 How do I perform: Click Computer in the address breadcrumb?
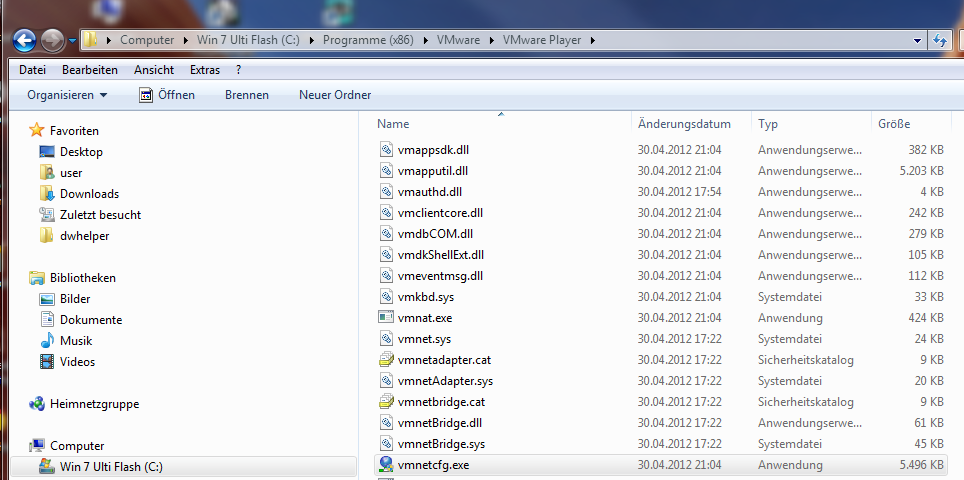pos(147,40)
